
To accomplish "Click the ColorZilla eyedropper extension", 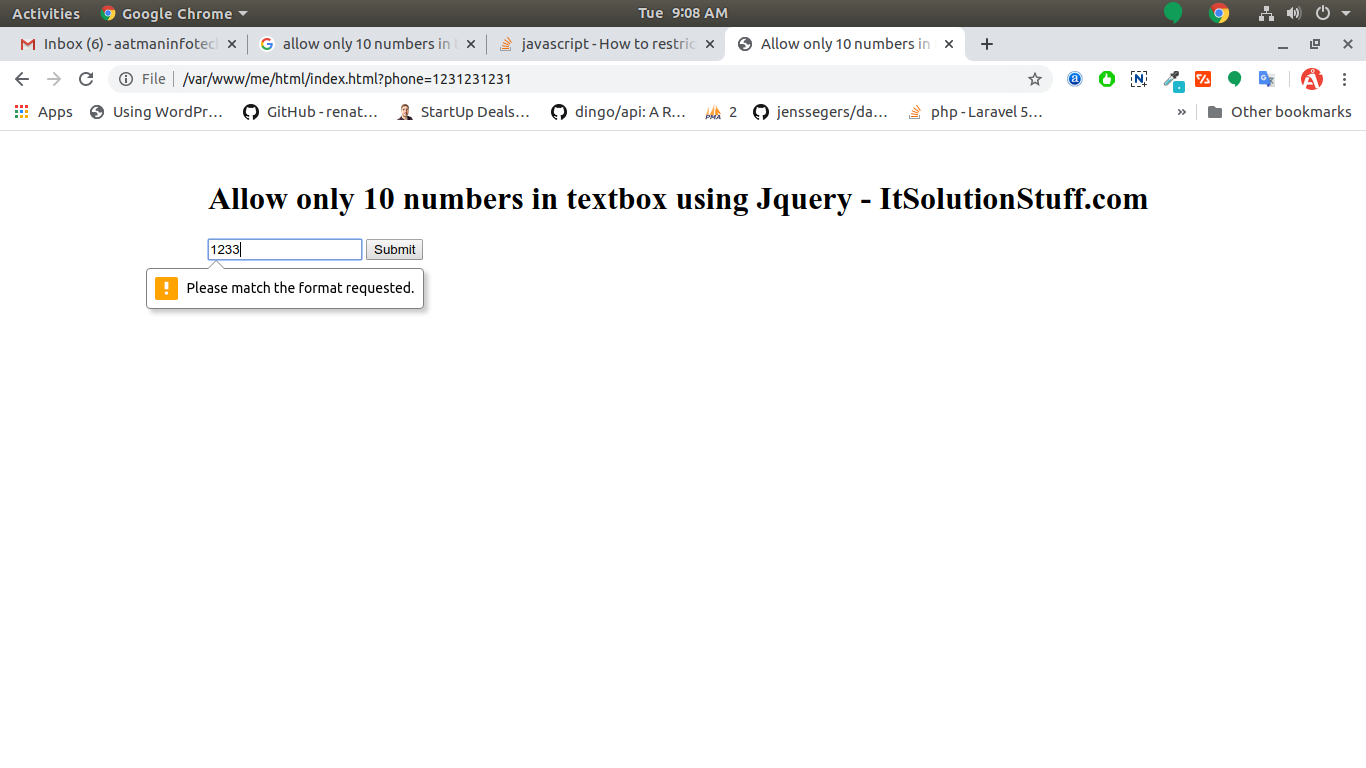I will pos(1172,79).
